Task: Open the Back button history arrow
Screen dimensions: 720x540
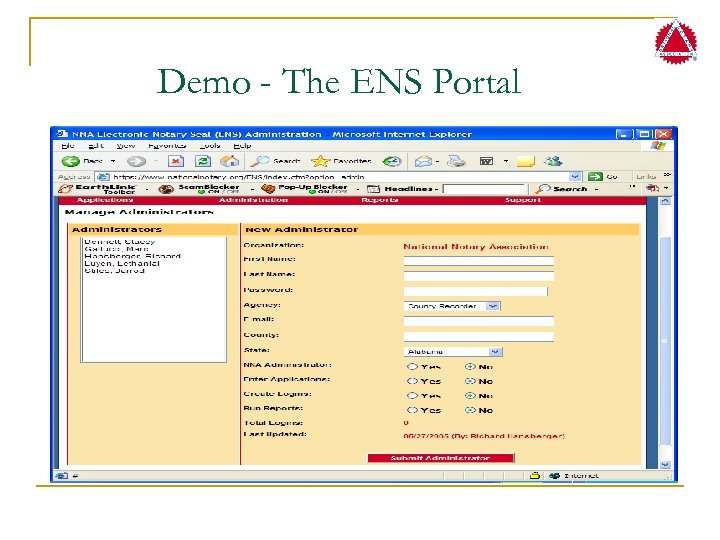Action: pos(113,161)
